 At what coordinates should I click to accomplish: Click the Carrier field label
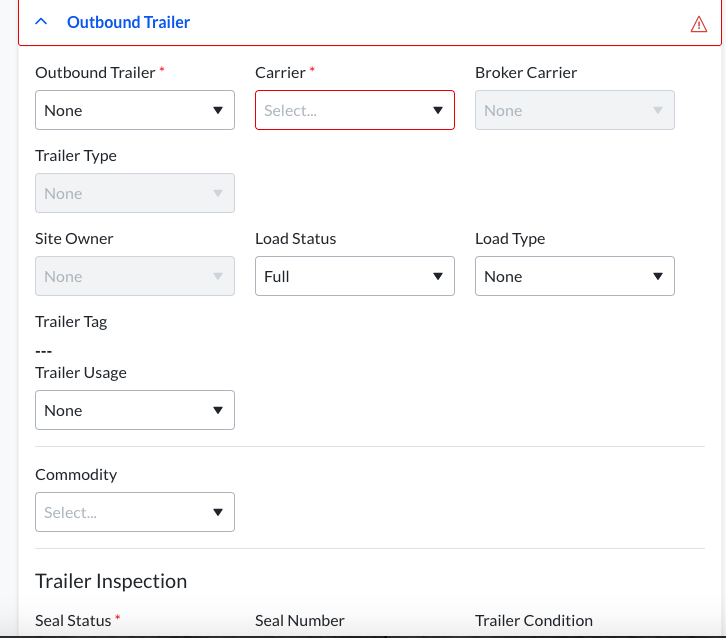(x=280, y=72)
